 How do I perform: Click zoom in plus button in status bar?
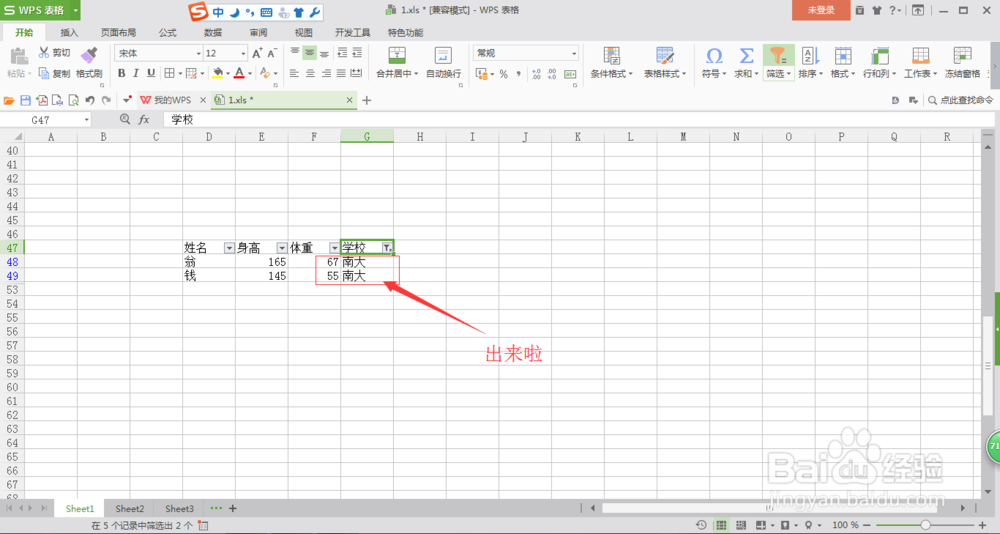point(982,525)
